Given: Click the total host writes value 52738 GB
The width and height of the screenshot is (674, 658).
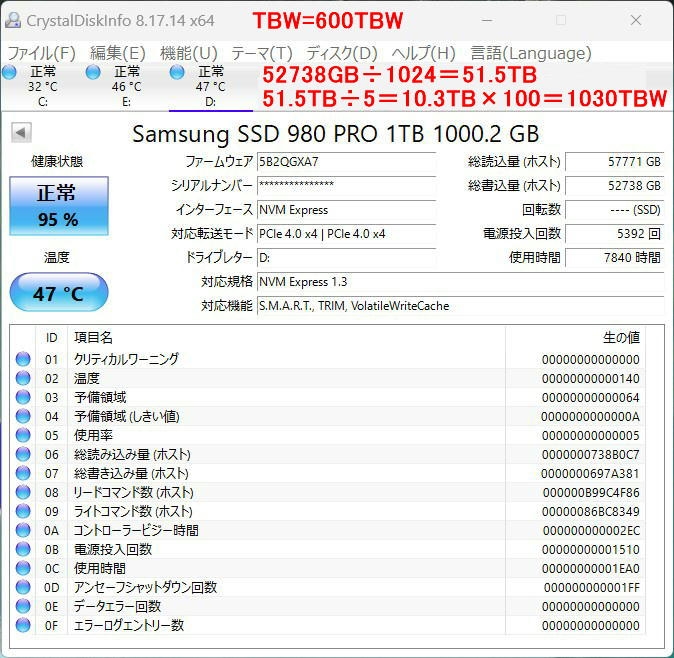Looking at the screenshot, I should (x=615, y=186).
